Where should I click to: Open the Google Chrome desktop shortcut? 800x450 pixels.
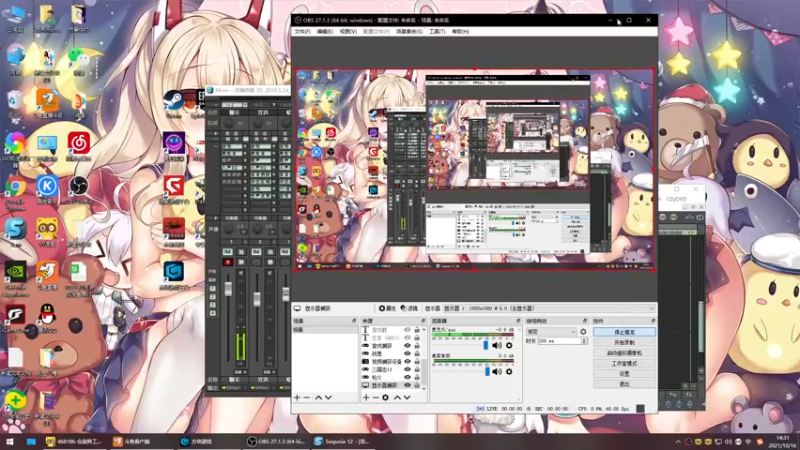coord(15,188)
